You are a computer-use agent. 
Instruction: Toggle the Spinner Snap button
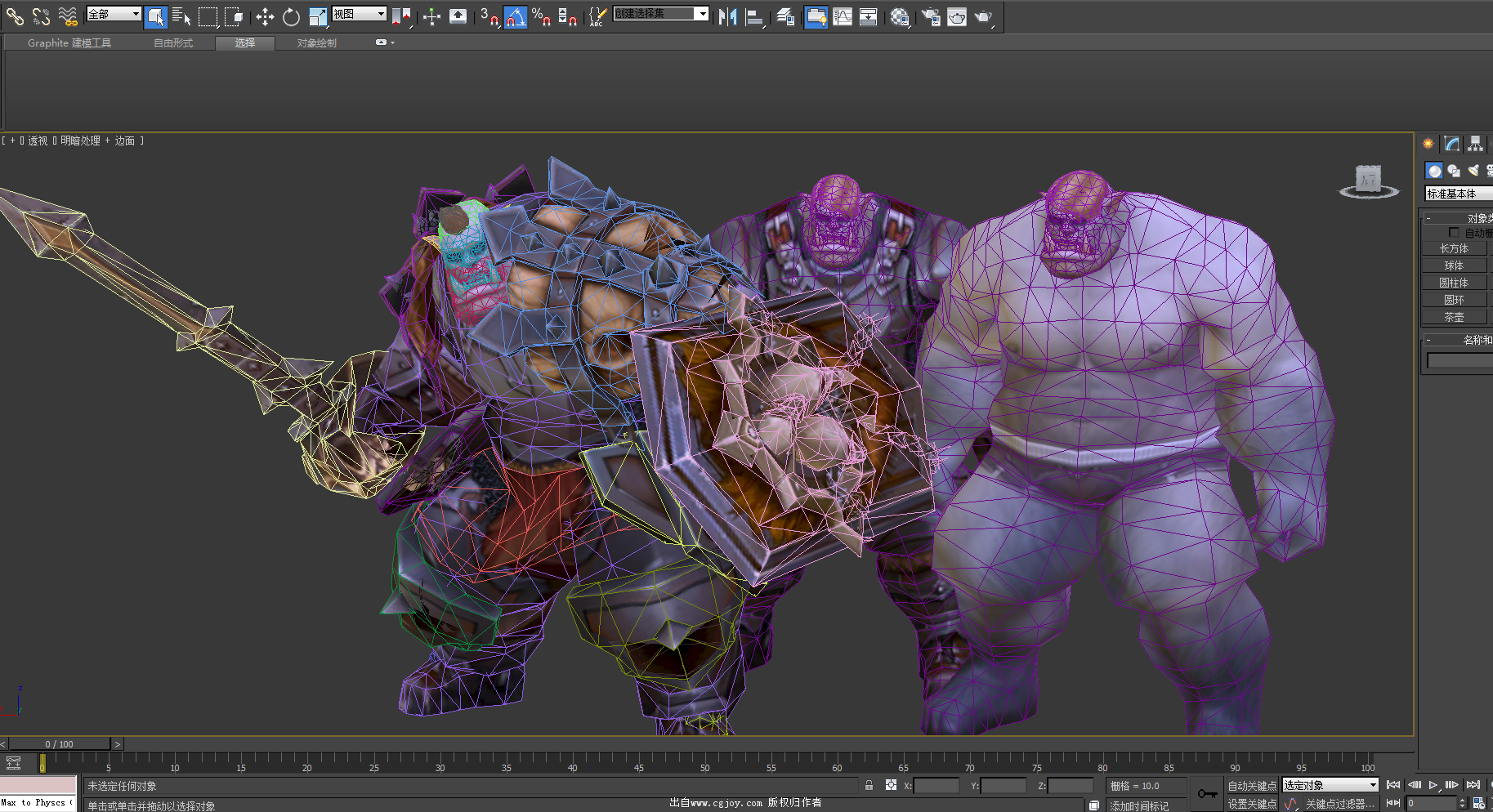tap(567, 16)
